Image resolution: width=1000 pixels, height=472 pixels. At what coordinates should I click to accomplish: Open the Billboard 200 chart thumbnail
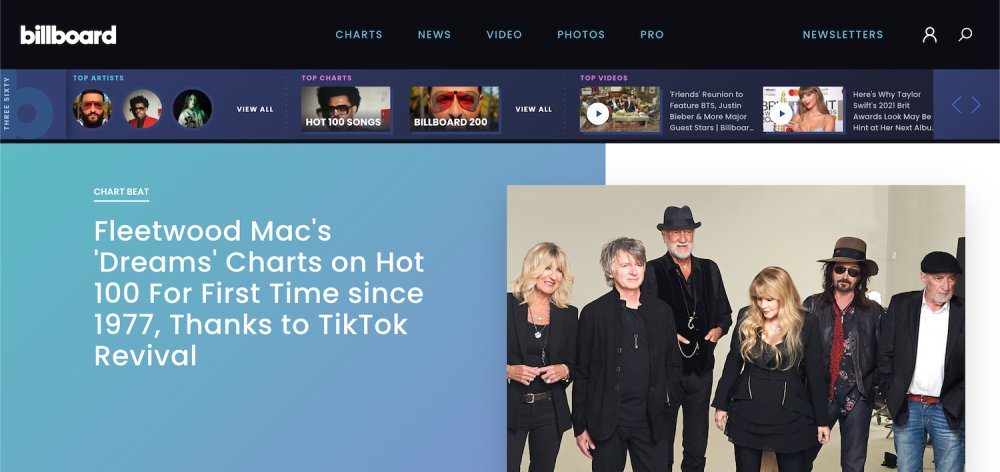click(x=454, y=109)
